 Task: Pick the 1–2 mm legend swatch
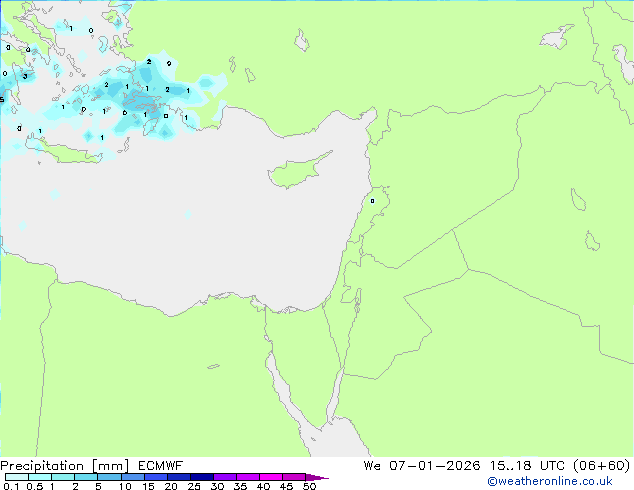[x=63, y=477]
